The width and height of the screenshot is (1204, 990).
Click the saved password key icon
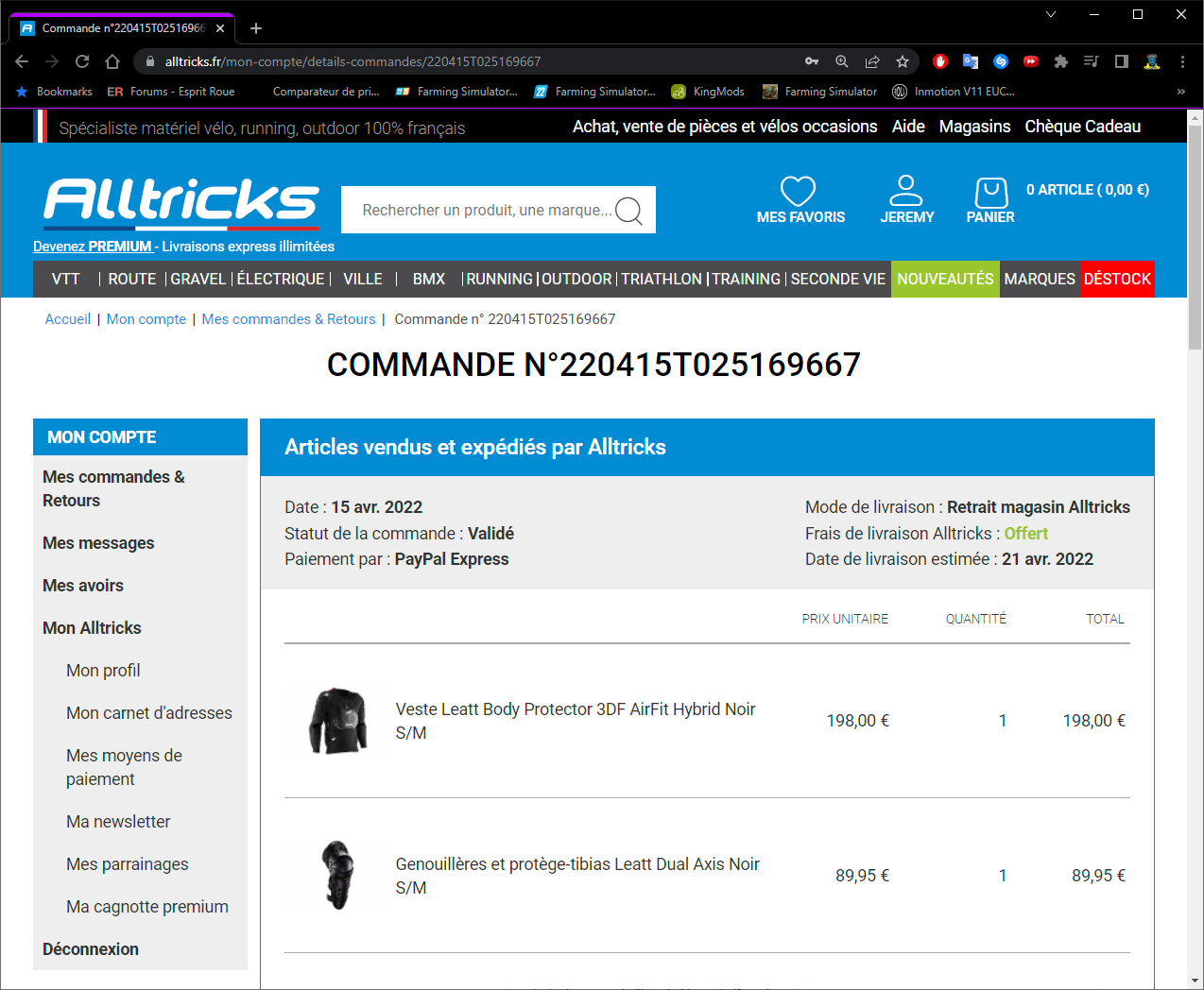coord(812,61)
